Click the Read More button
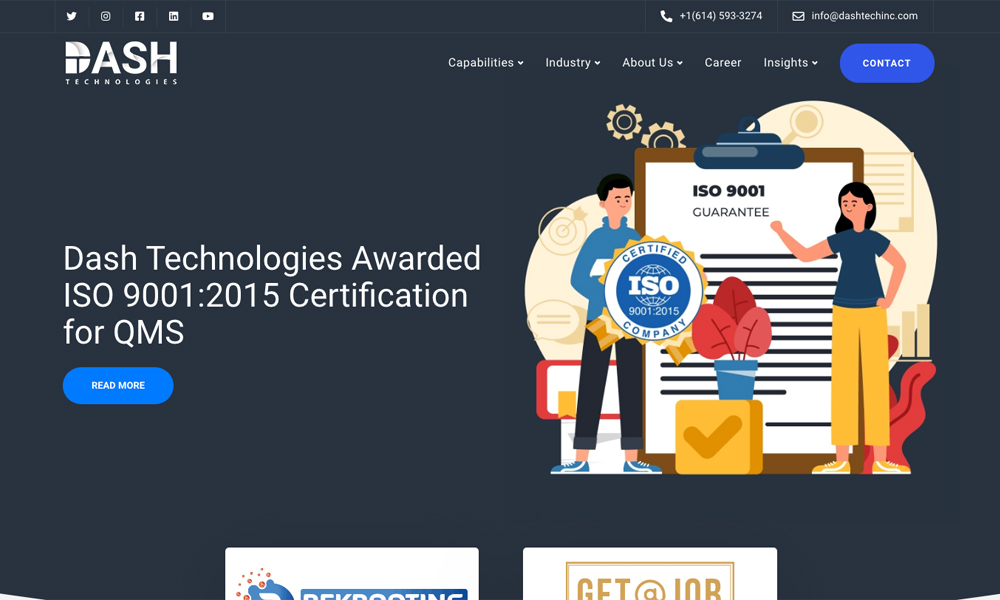The width and height of the screenshot is (1000, 600). (118, 386)
